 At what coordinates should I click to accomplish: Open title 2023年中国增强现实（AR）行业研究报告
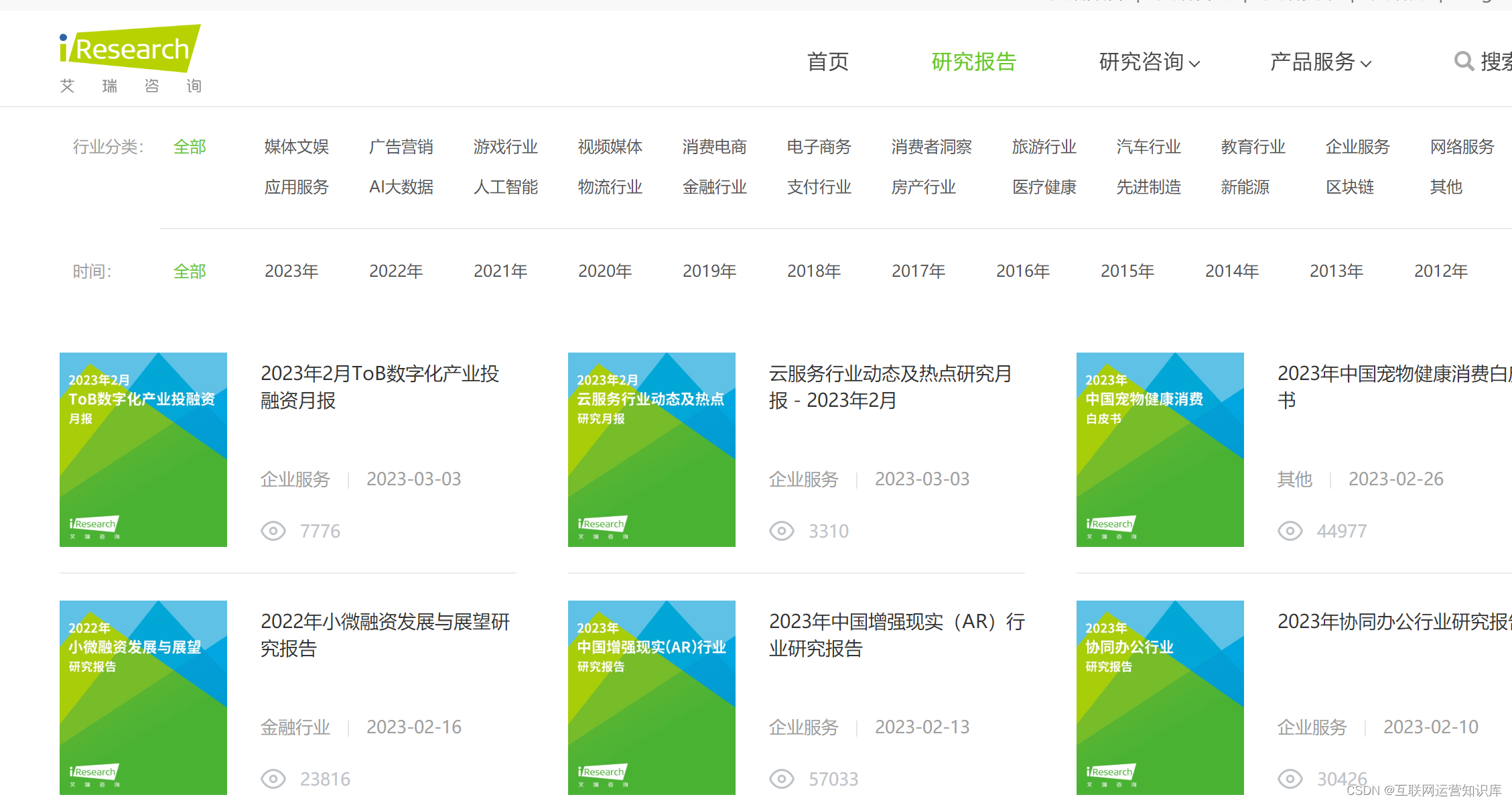[897, 635]
